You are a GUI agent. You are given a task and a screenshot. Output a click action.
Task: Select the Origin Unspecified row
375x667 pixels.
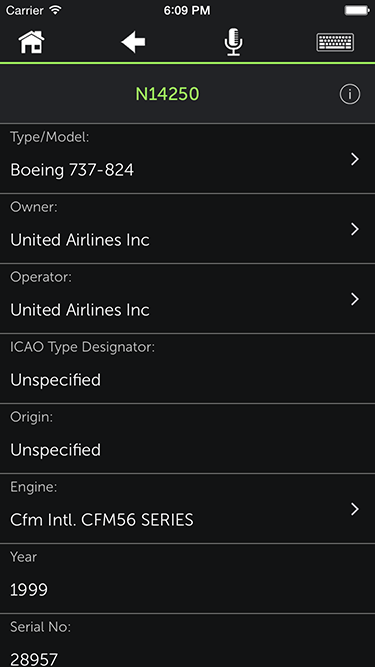pyautogui.click(x=188, y=438)
